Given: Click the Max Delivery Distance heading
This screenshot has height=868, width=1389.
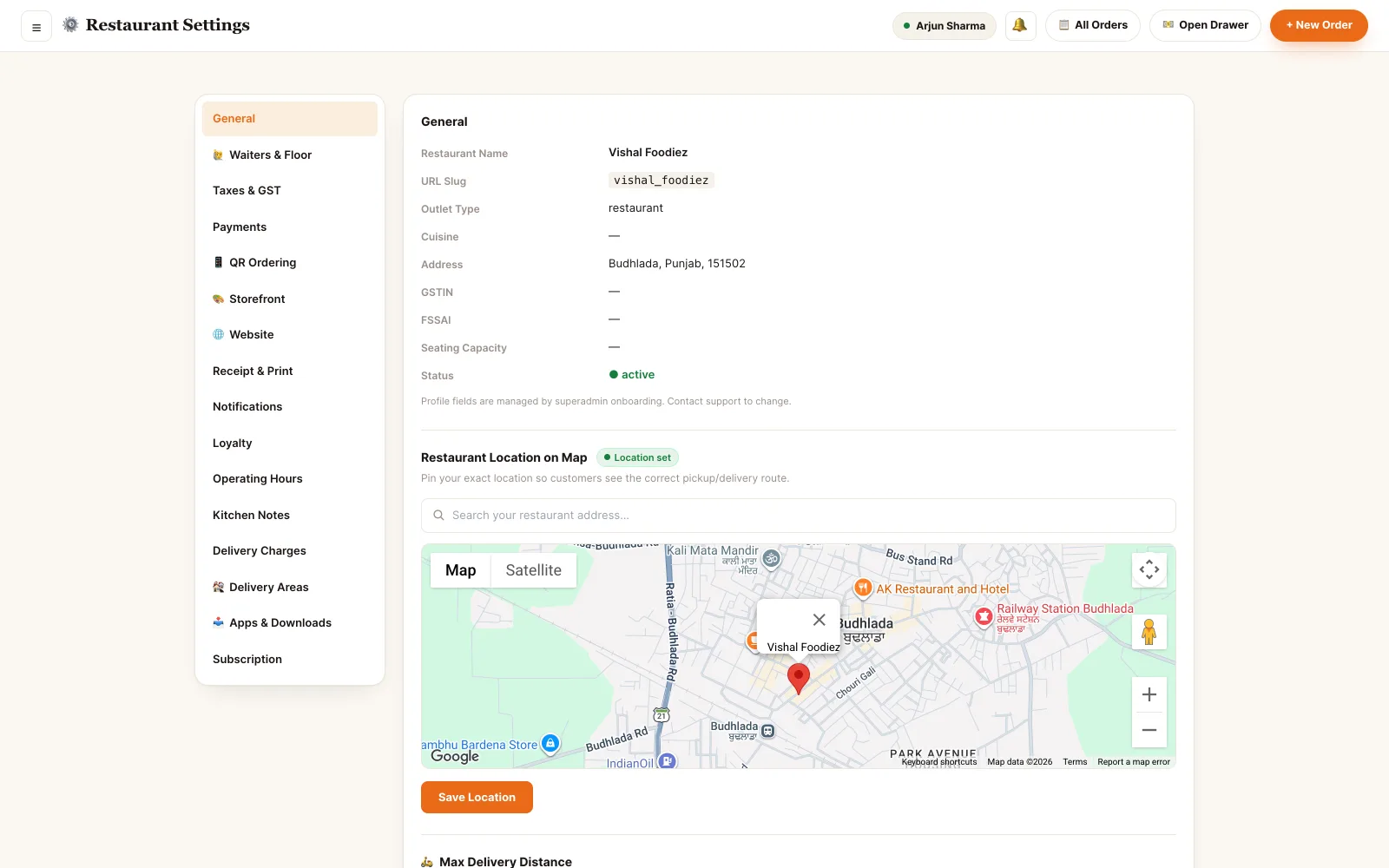Looking at the screenshot, I should pyautogui.click(x=505, y=862).
